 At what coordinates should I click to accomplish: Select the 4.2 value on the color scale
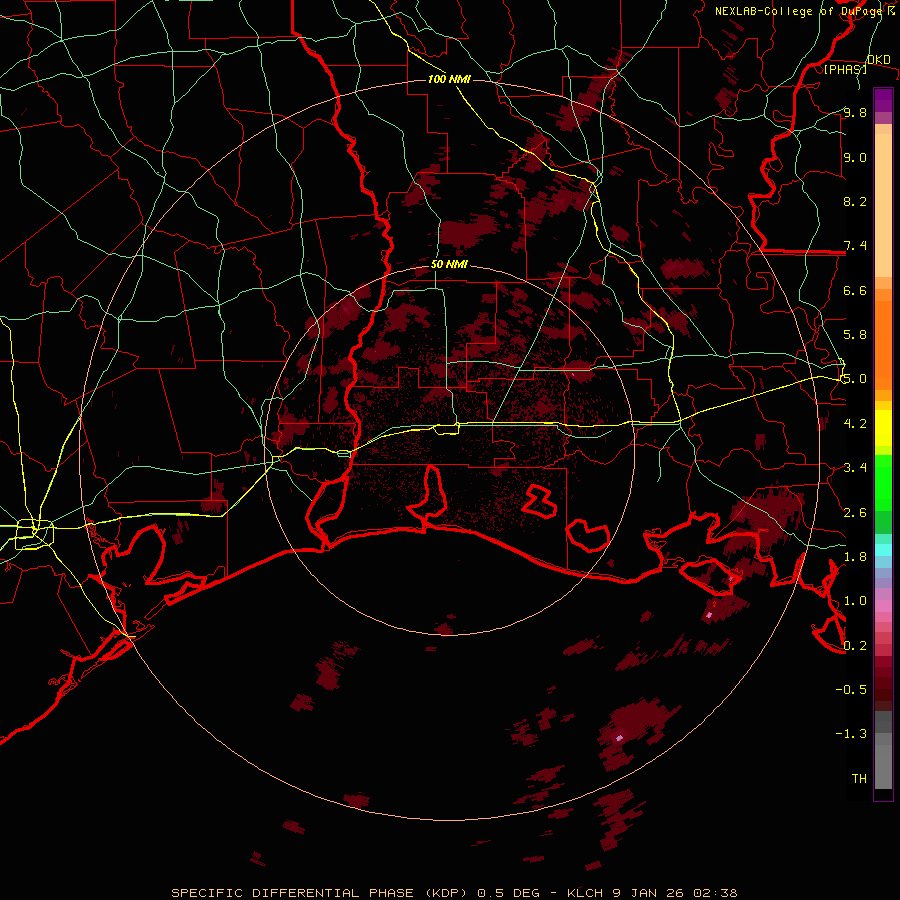tap(855, 424)
